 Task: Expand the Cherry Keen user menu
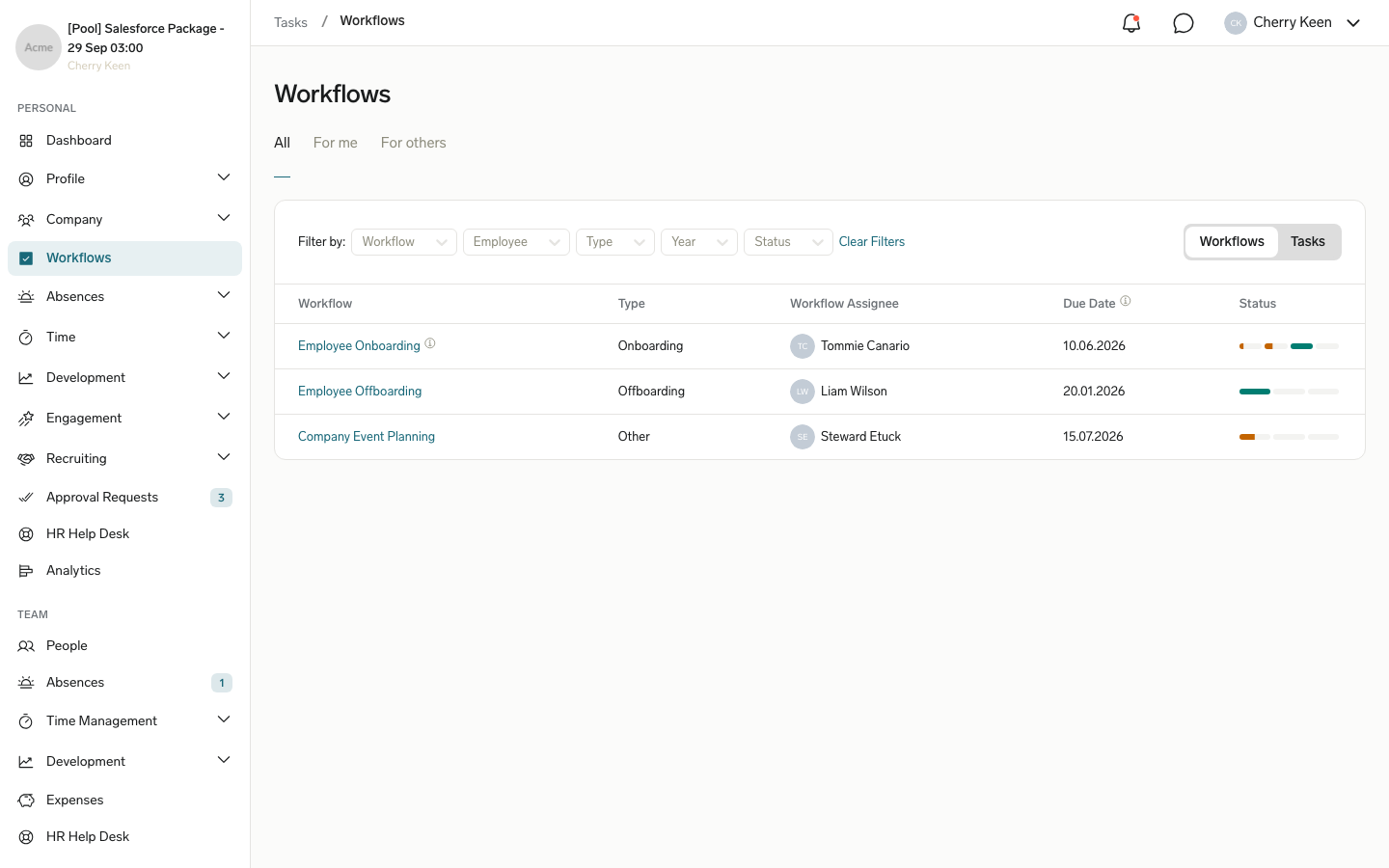coord(1293,23)
